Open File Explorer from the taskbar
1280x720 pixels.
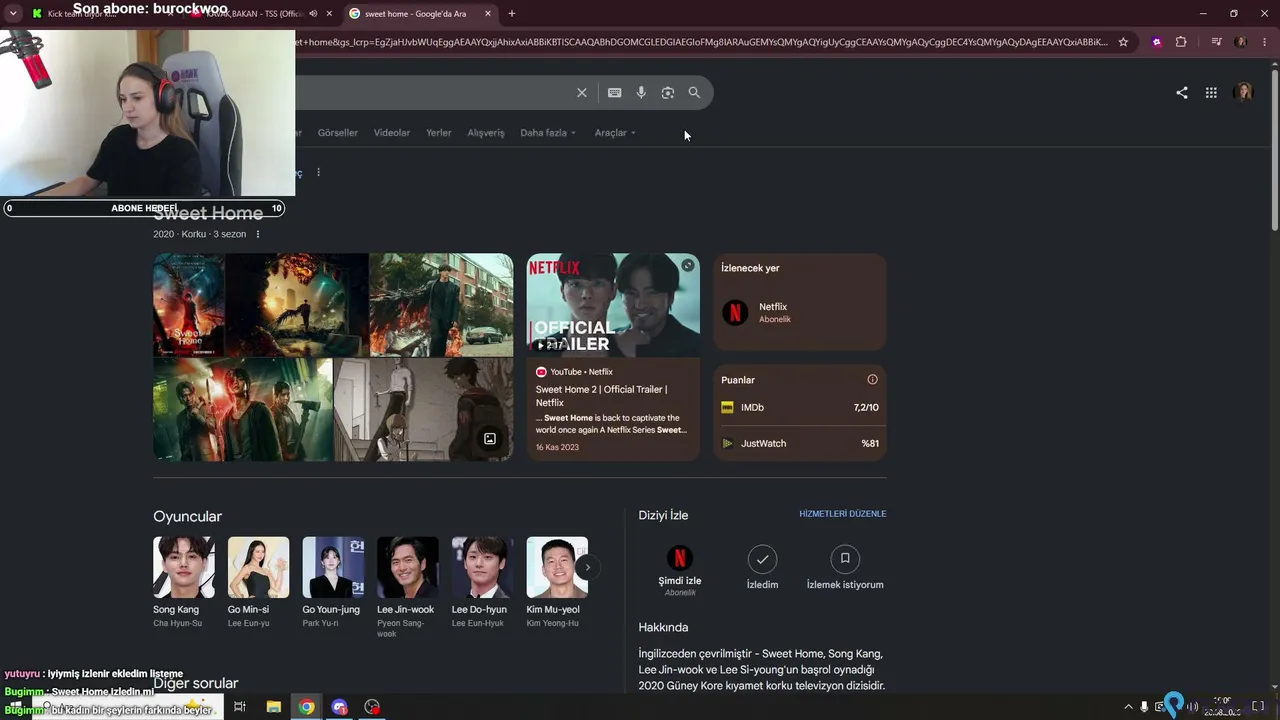(x=273, y=707)
